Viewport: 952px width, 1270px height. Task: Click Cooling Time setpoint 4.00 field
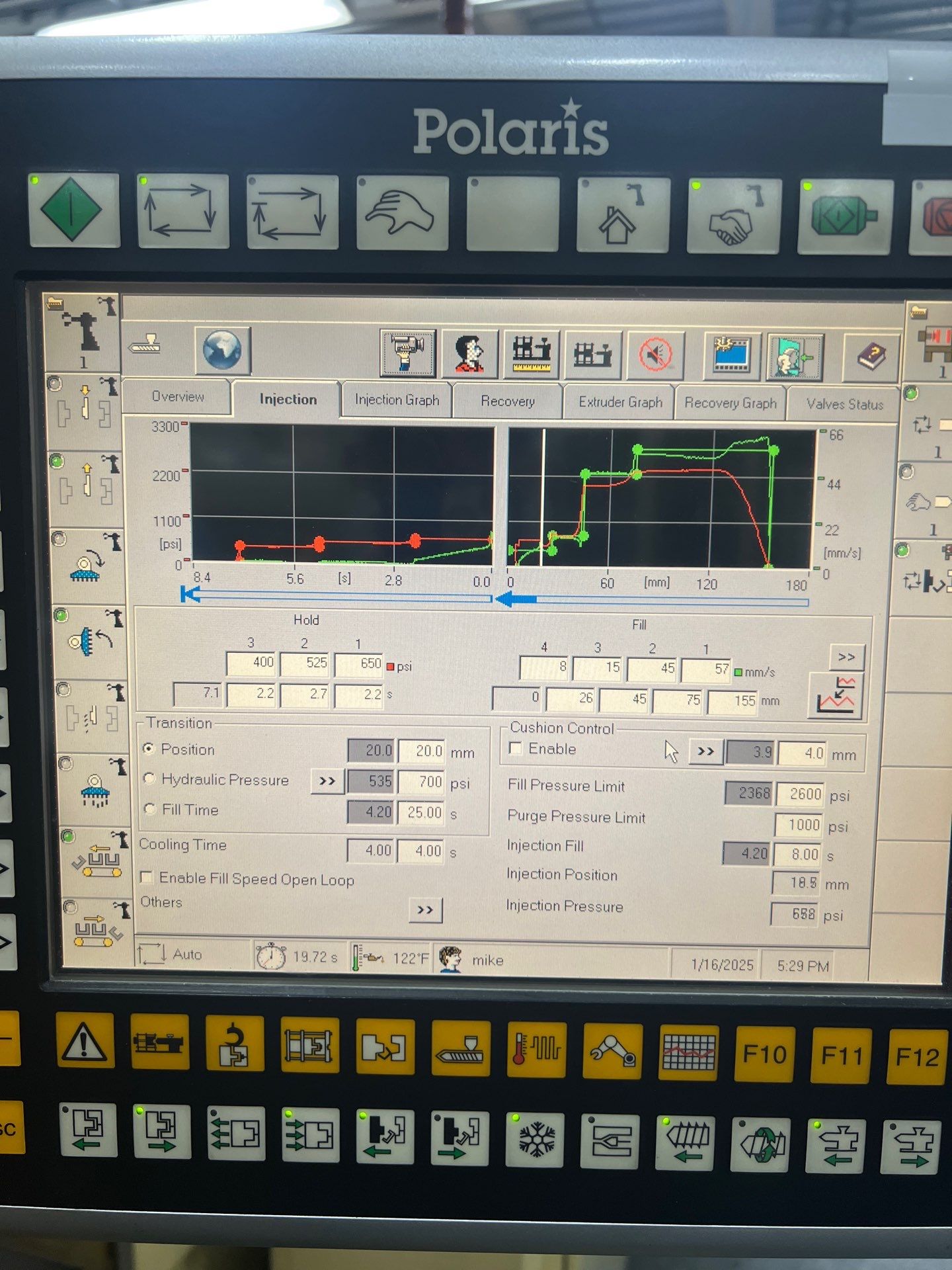(420, 851)
